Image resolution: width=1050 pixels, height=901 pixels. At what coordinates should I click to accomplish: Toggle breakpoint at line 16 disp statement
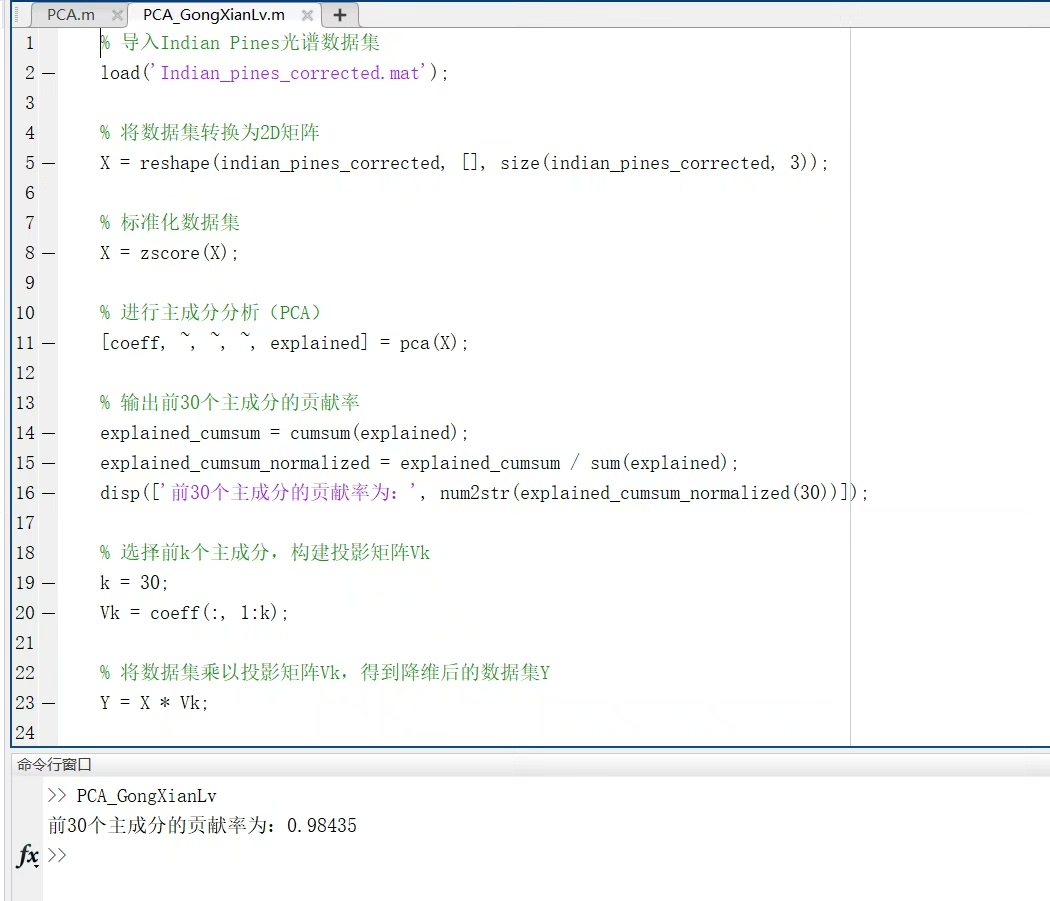pos(48,493)
